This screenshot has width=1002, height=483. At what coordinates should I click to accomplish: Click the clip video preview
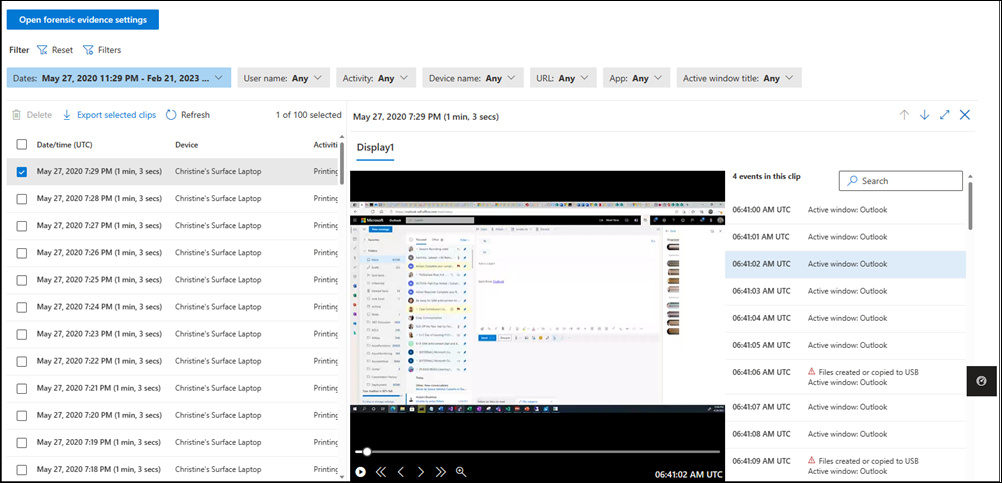tap(537, 307)
